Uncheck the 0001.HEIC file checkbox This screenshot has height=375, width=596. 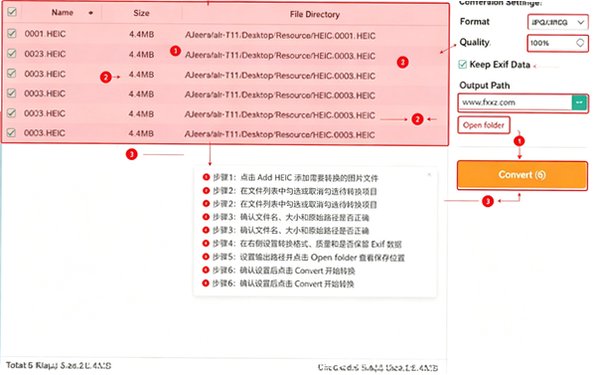click(x=12, y=33)
